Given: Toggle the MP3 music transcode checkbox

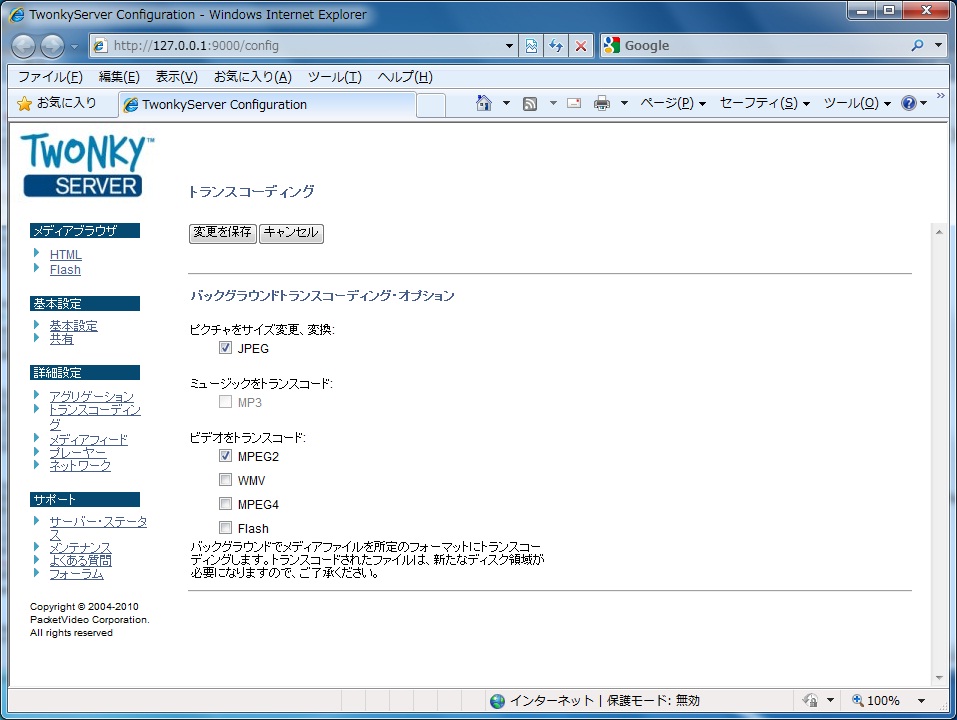Looking at the screenshot, I should (225, 402).
